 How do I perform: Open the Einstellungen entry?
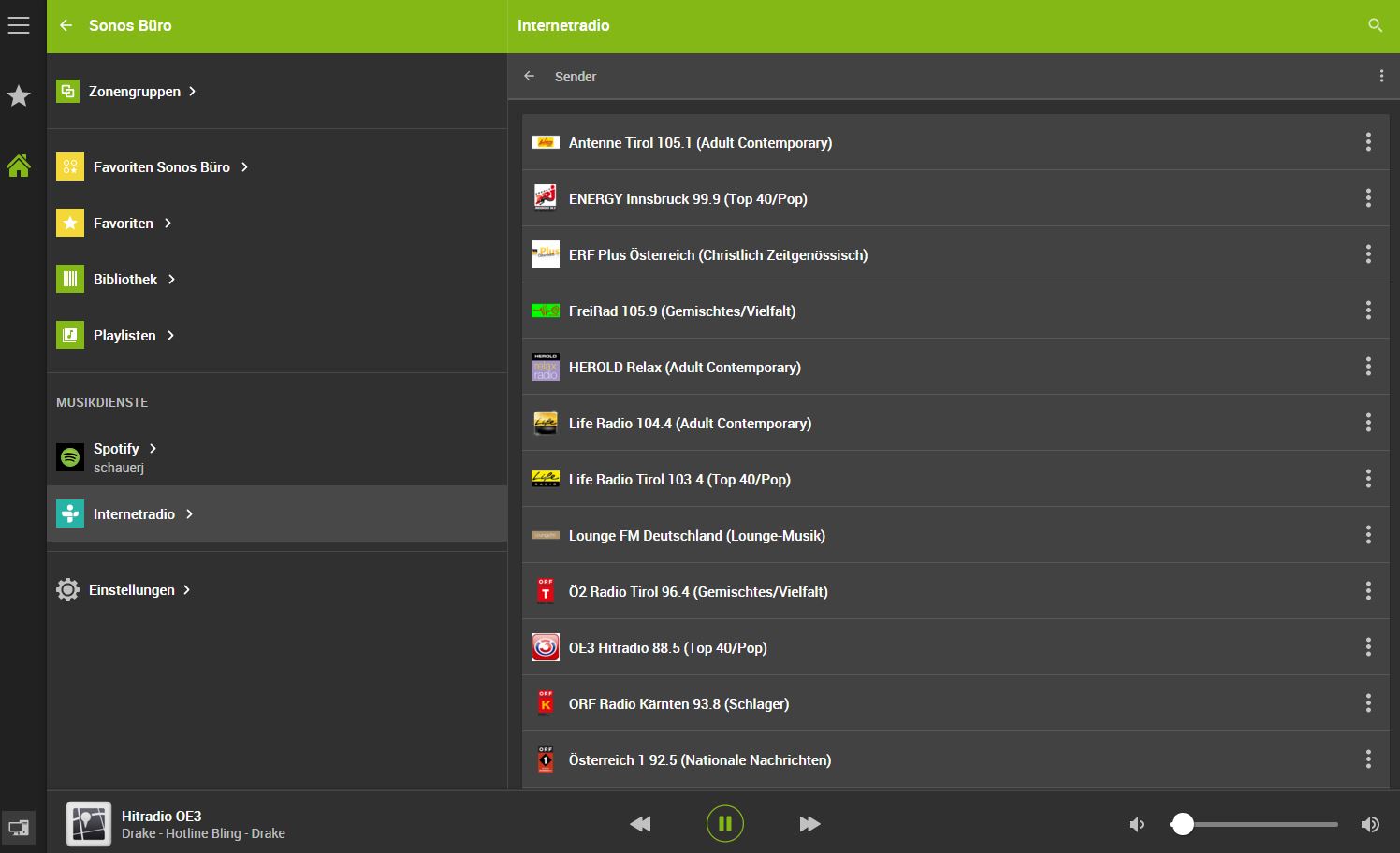[x=277, y=589]
